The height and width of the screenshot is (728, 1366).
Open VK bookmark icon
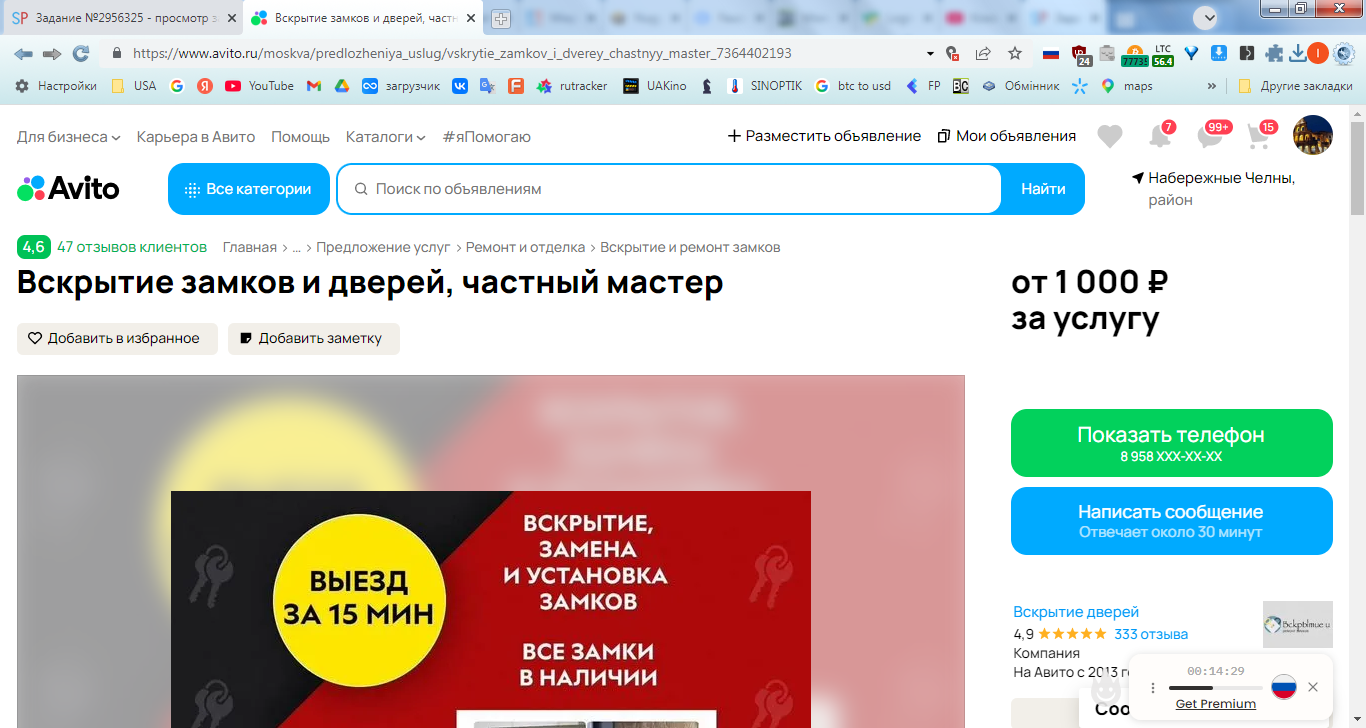click(x=460, y=86)
